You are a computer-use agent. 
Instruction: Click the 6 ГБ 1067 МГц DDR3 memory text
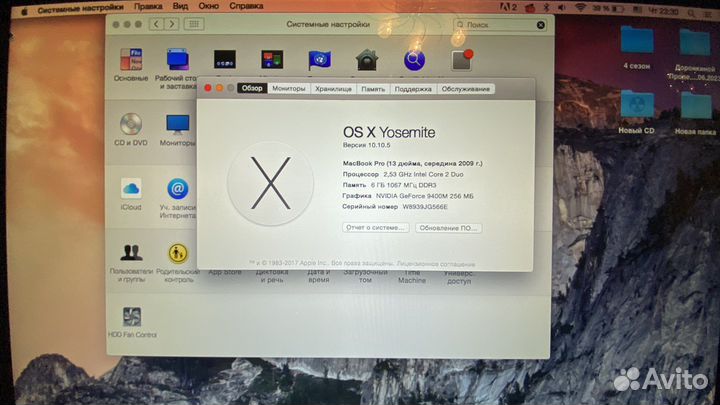point(403,185)
